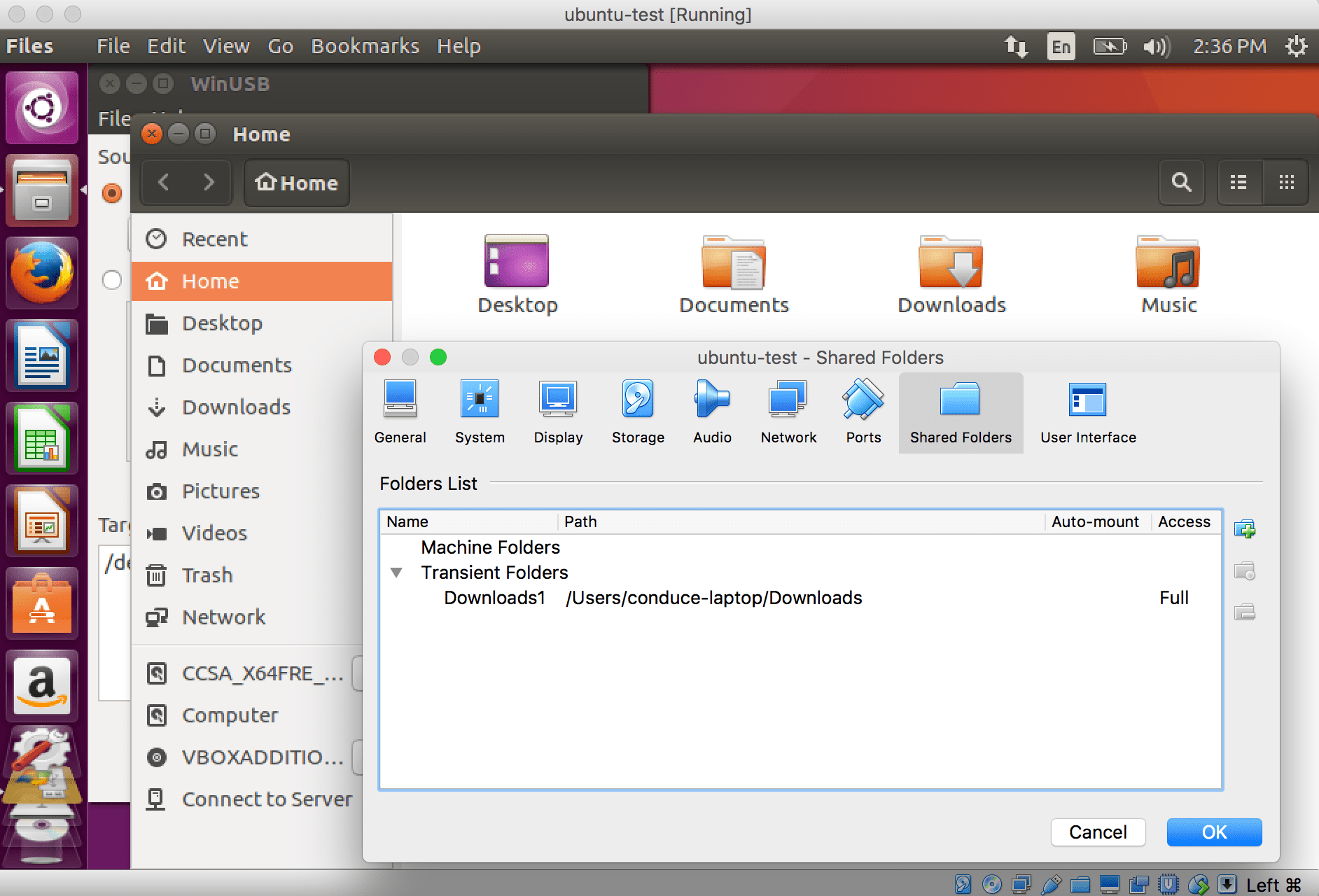Go back in Files window

pos(165,183)
